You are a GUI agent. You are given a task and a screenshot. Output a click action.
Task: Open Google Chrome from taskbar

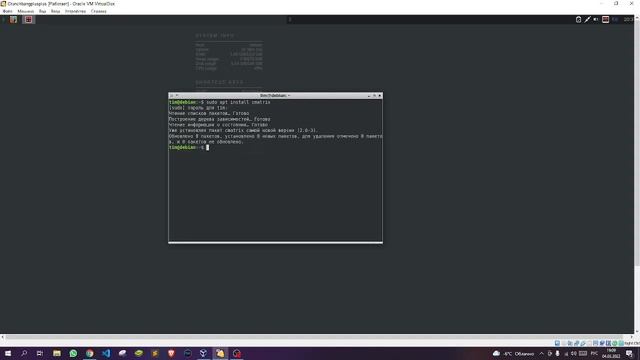pyautogui.click(x=89, y=353)
